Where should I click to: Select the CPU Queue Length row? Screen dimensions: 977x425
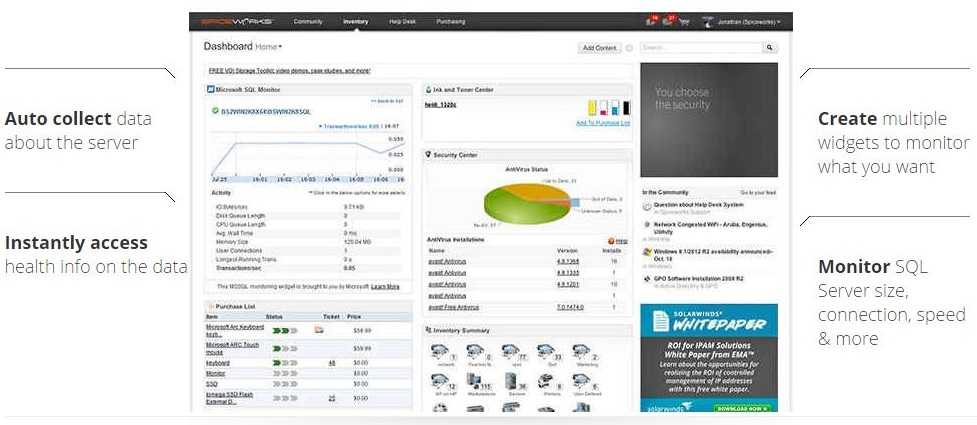pos(307,224)
